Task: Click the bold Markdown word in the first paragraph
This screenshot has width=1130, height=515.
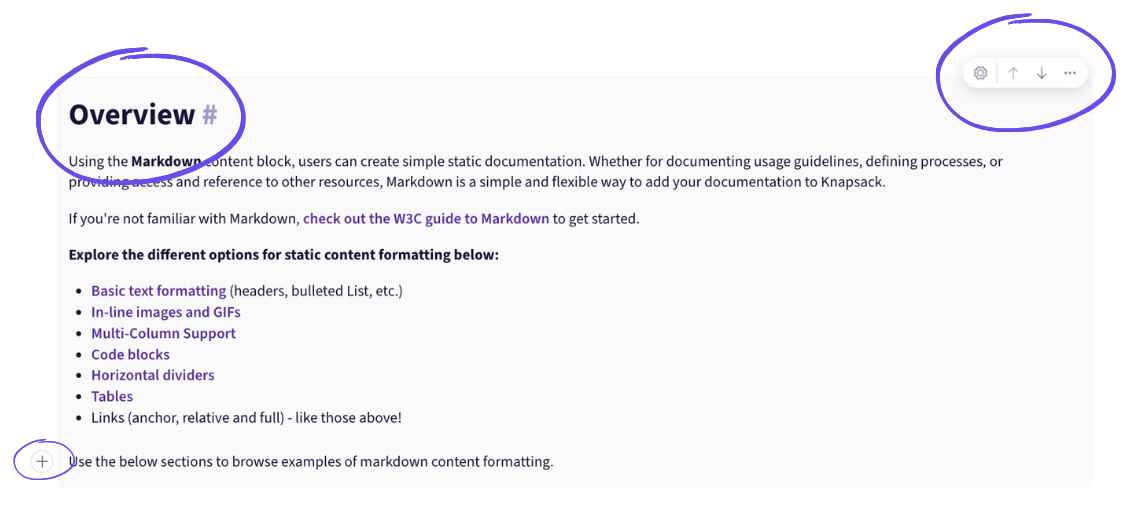Action: click(166, 161)
